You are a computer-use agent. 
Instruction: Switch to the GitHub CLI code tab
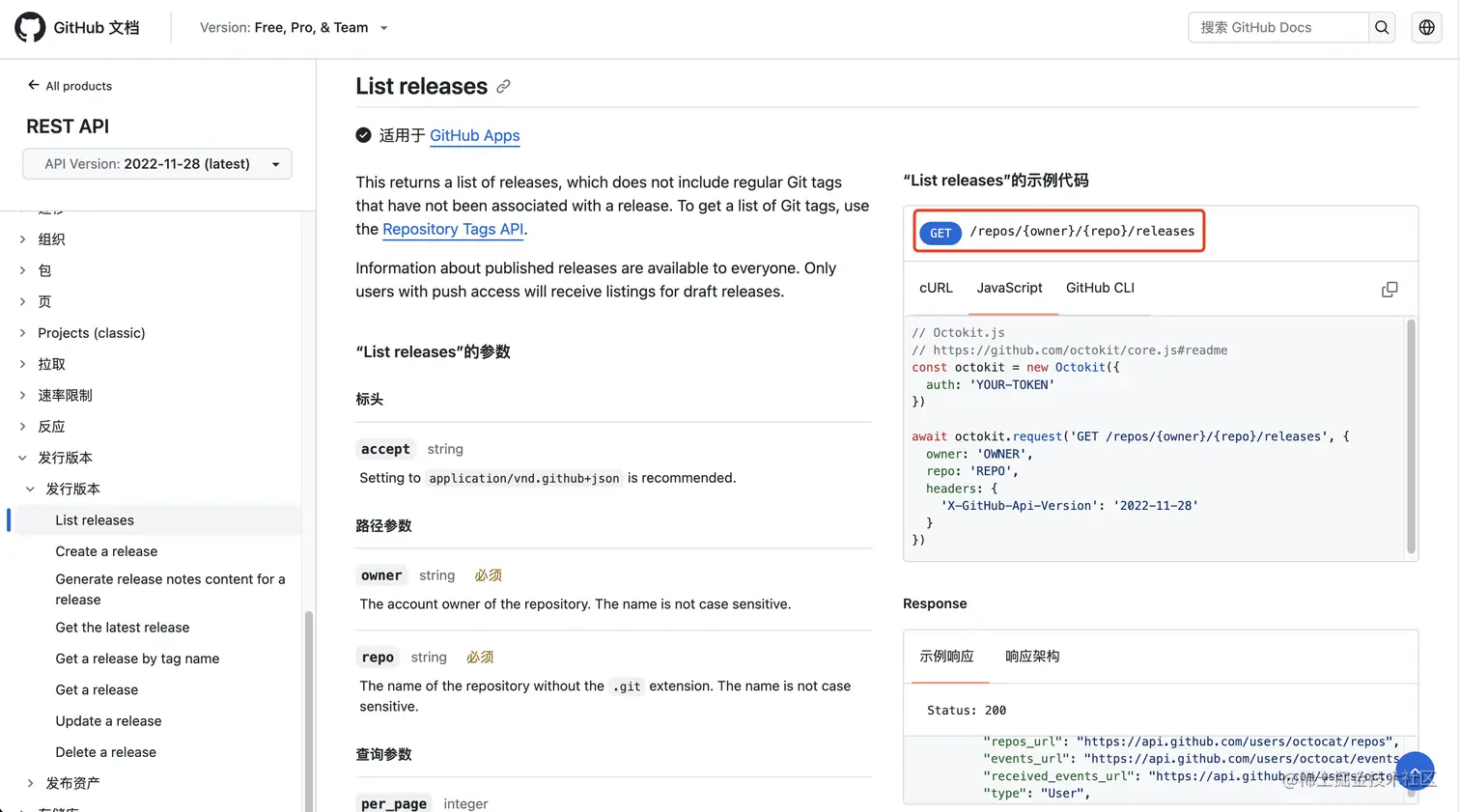tap(1100, 288)
